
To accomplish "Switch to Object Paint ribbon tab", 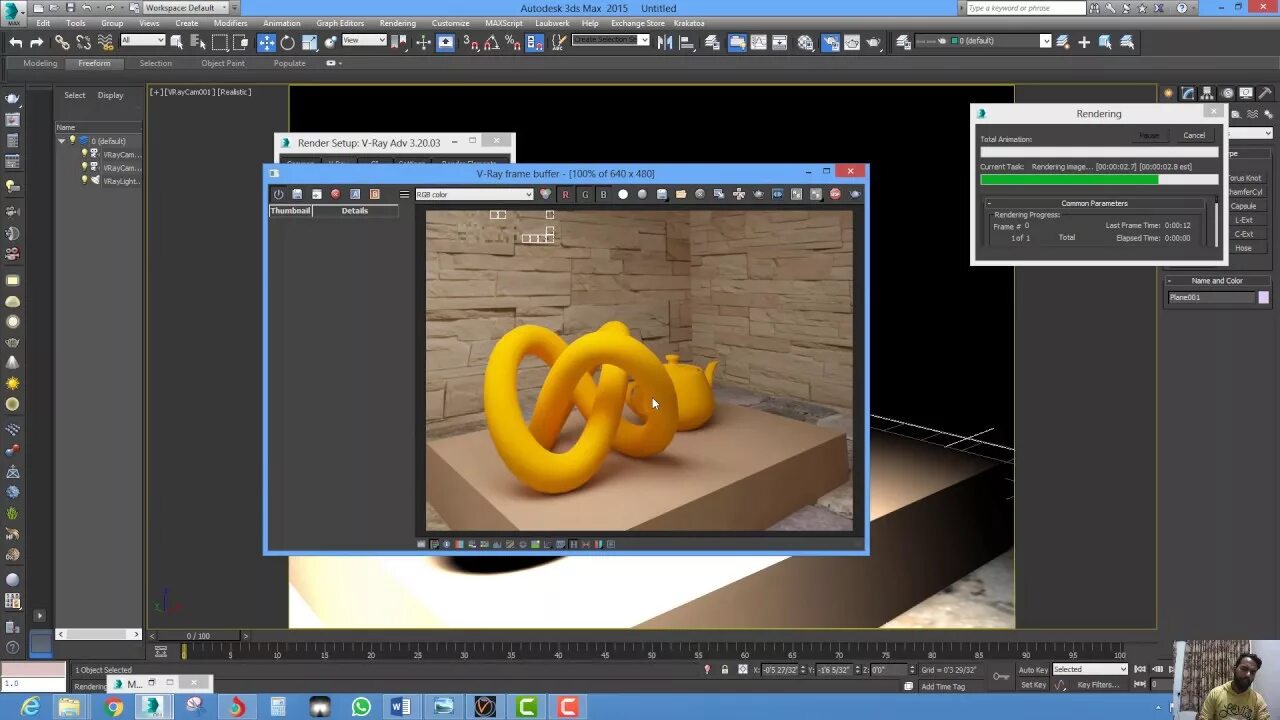I will [222, 63].
